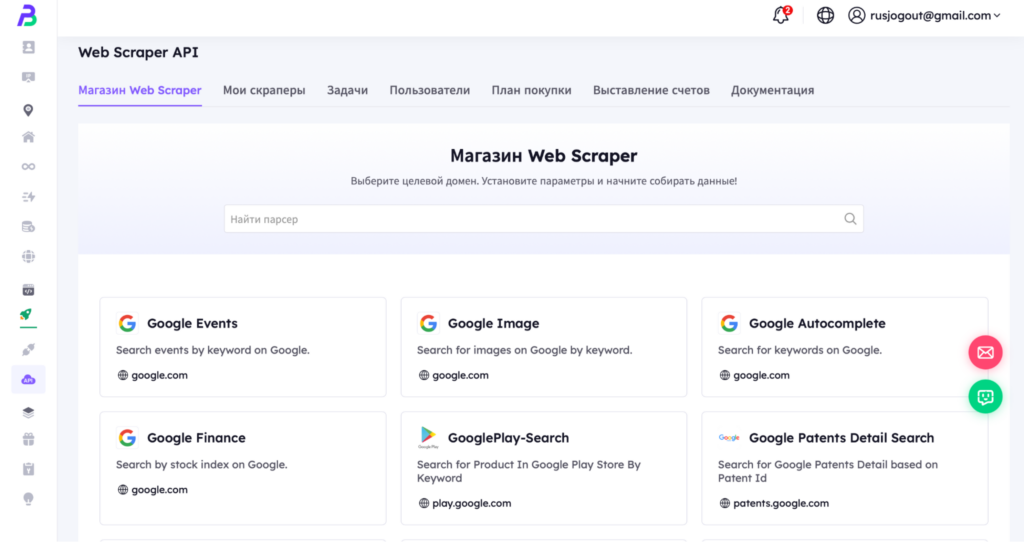Open Google Patents Detail Search card
Screen dimensions: 1024x542
[x=844, y=468]
